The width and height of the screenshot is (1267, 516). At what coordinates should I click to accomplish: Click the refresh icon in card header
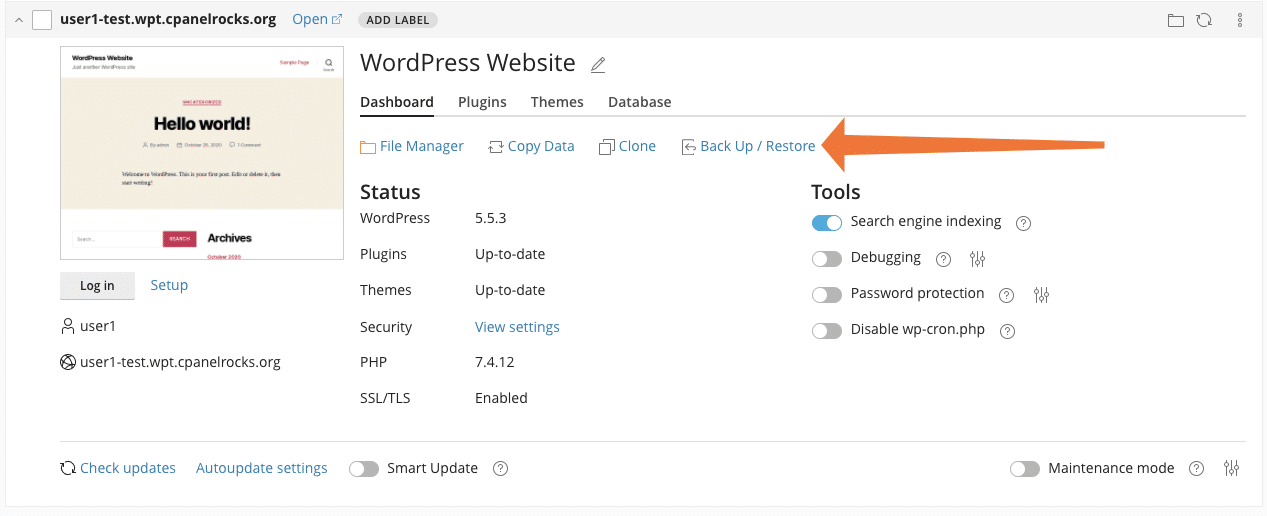pyautogui.click(x=1204, y=20)
